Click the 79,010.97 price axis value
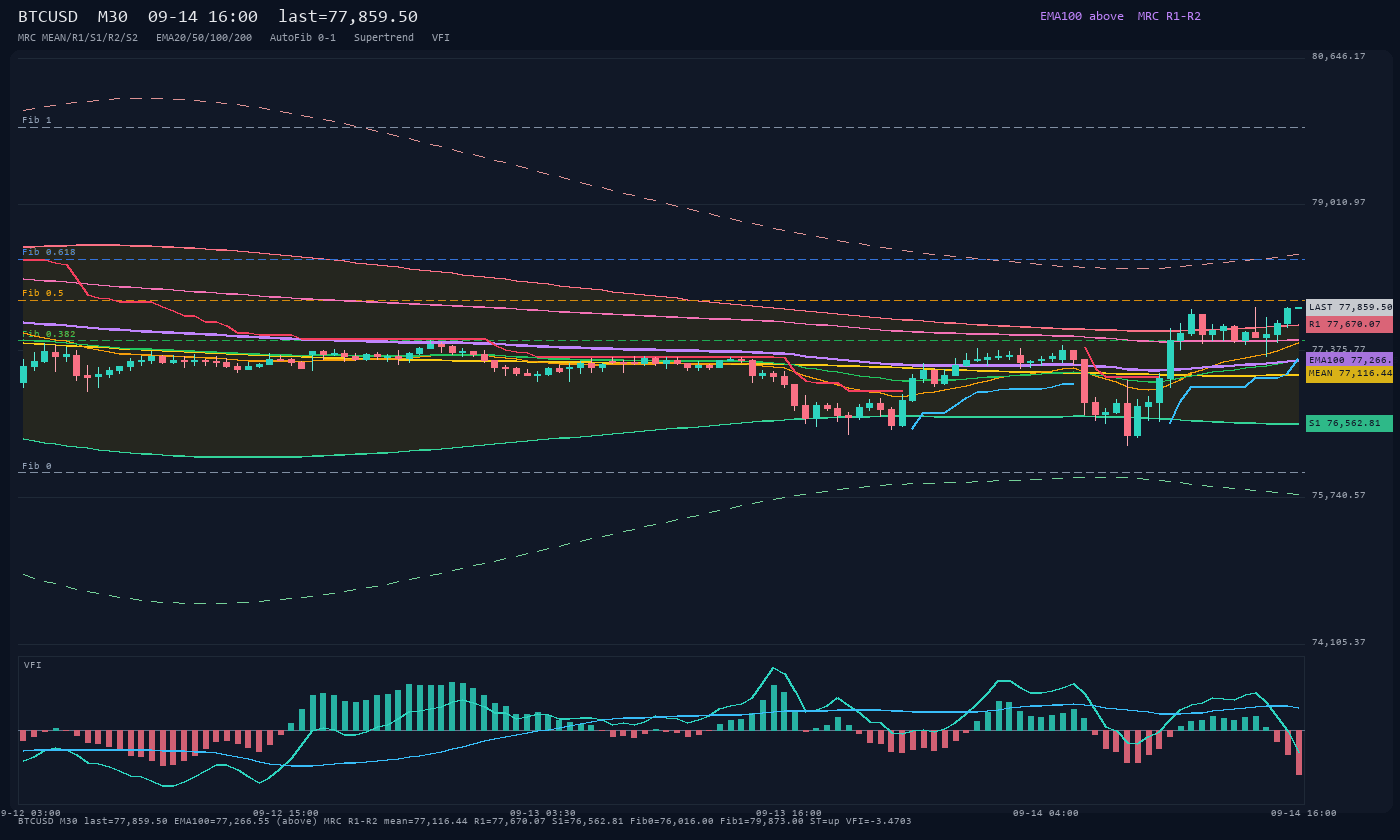Viewport: 1400px width, 840px height. (x=1339, y=202)
